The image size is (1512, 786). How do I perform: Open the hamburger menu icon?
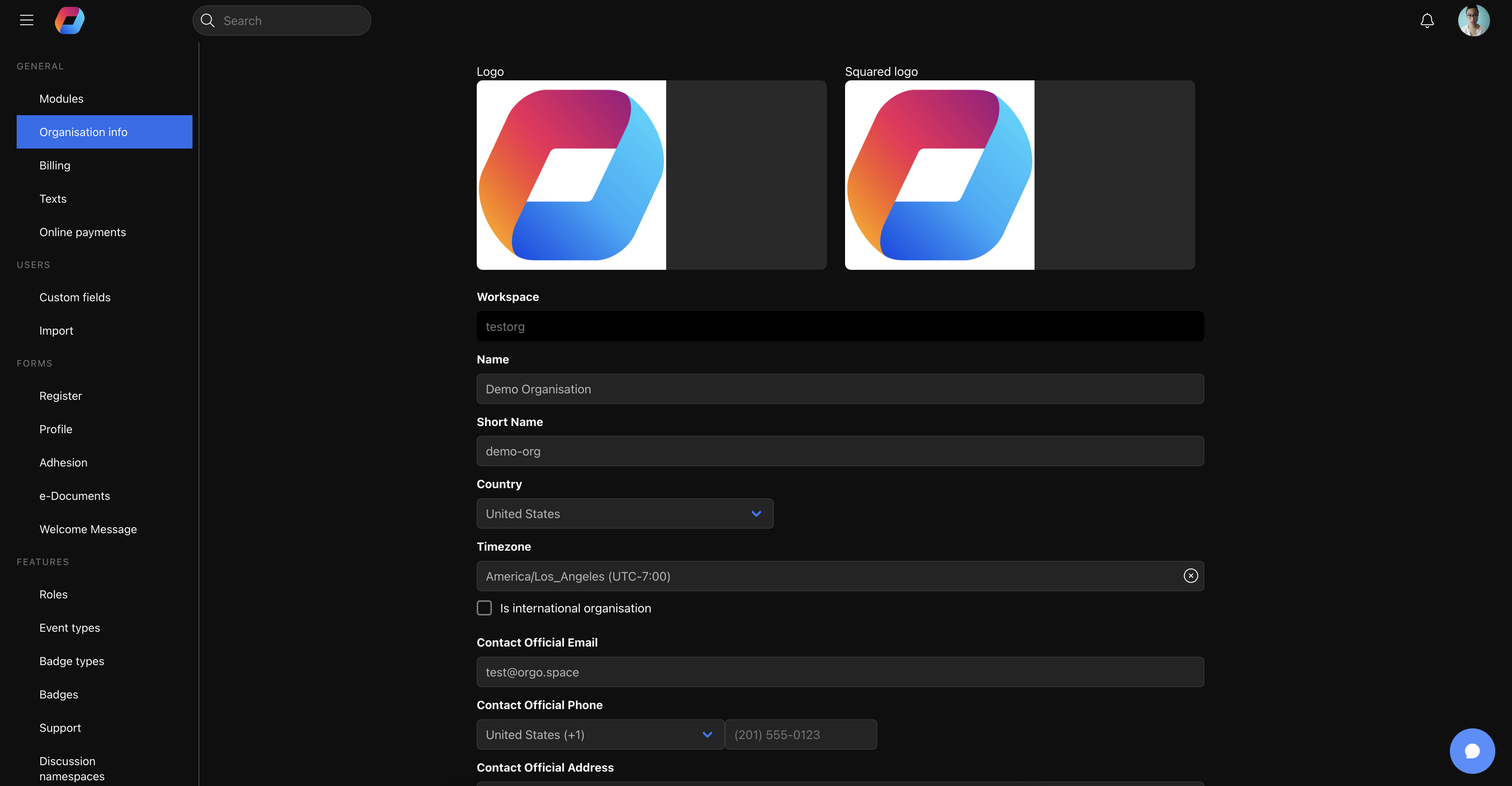tap(27, 20)
